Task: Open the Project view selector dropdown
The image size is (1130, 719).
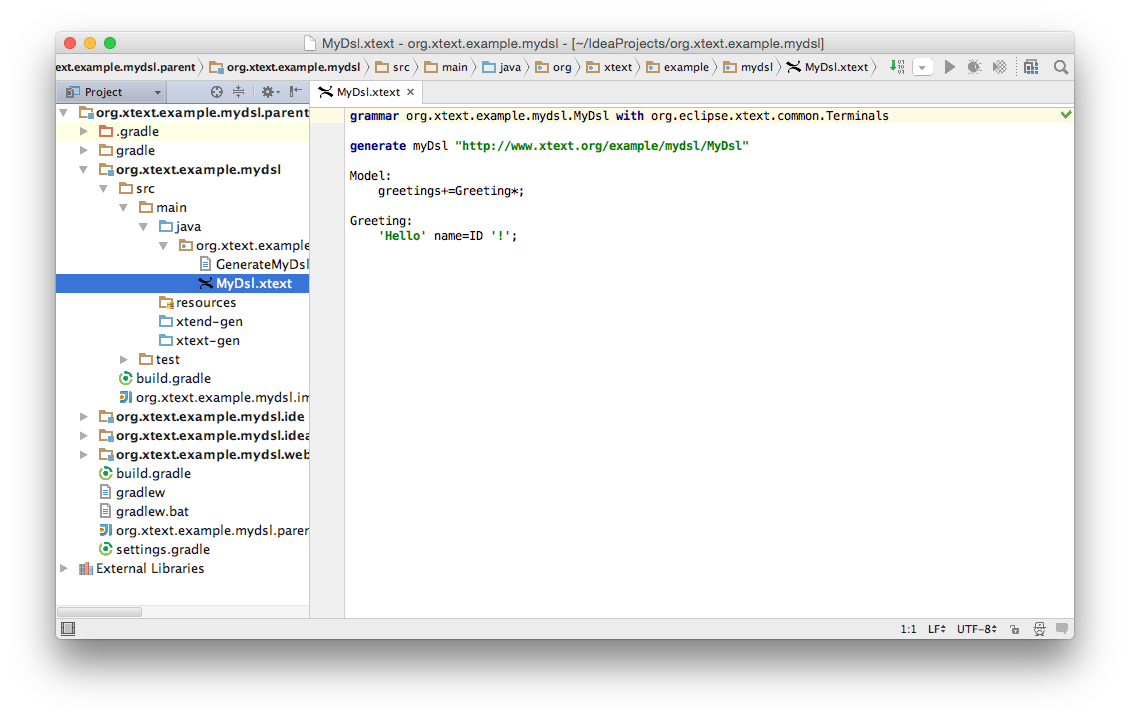Action: coord(113,92)
